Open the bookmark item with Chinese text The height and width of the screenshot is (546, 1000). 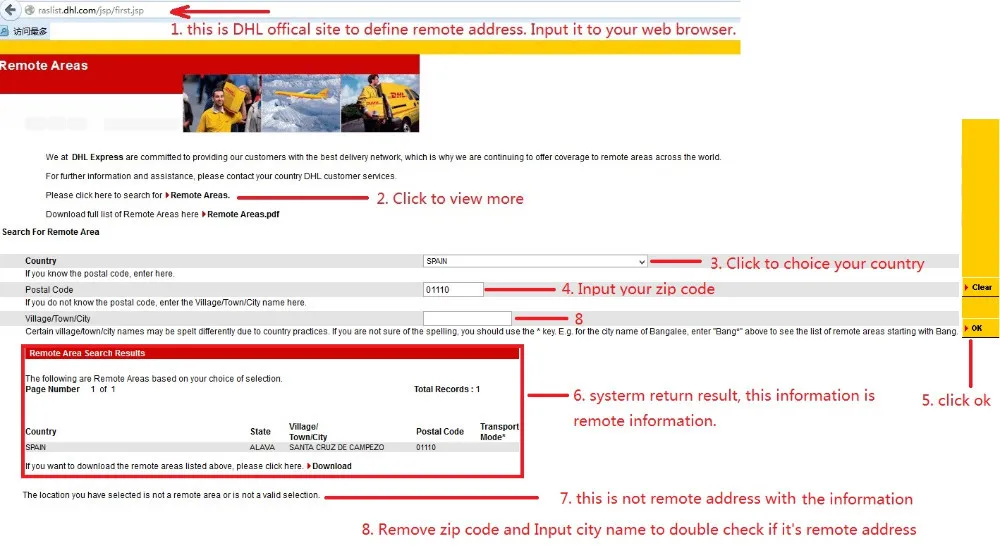coord(24,31)
